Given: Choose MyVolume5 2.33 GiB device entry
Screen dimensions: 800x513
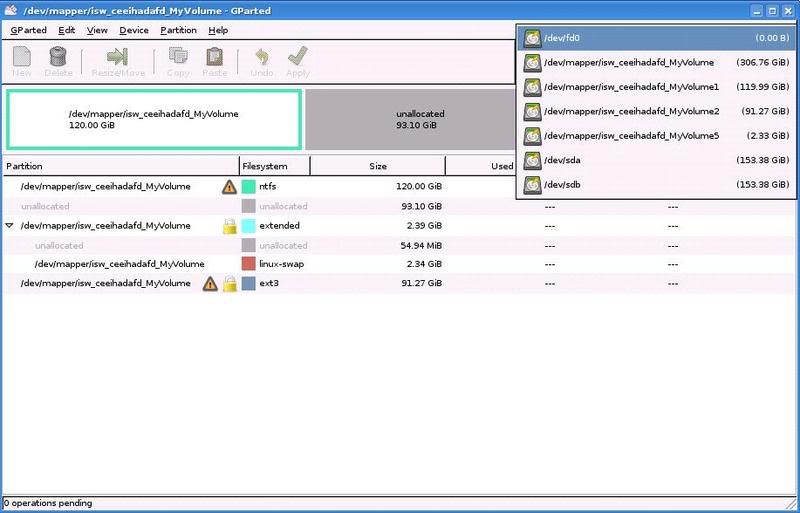Looking at the screenshot, I should coord(656,136).
